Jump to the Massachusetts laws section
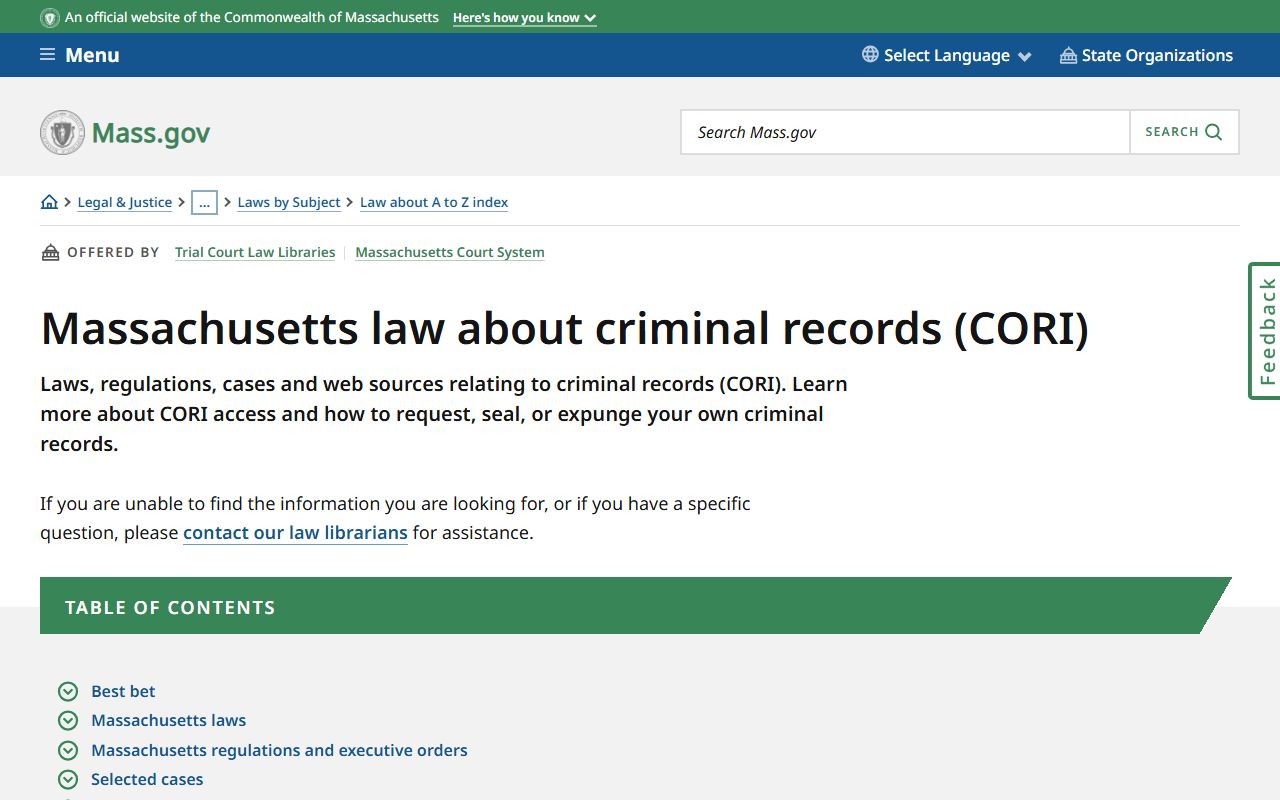The height and width of the screenshot is (800, 1280). 168,720
